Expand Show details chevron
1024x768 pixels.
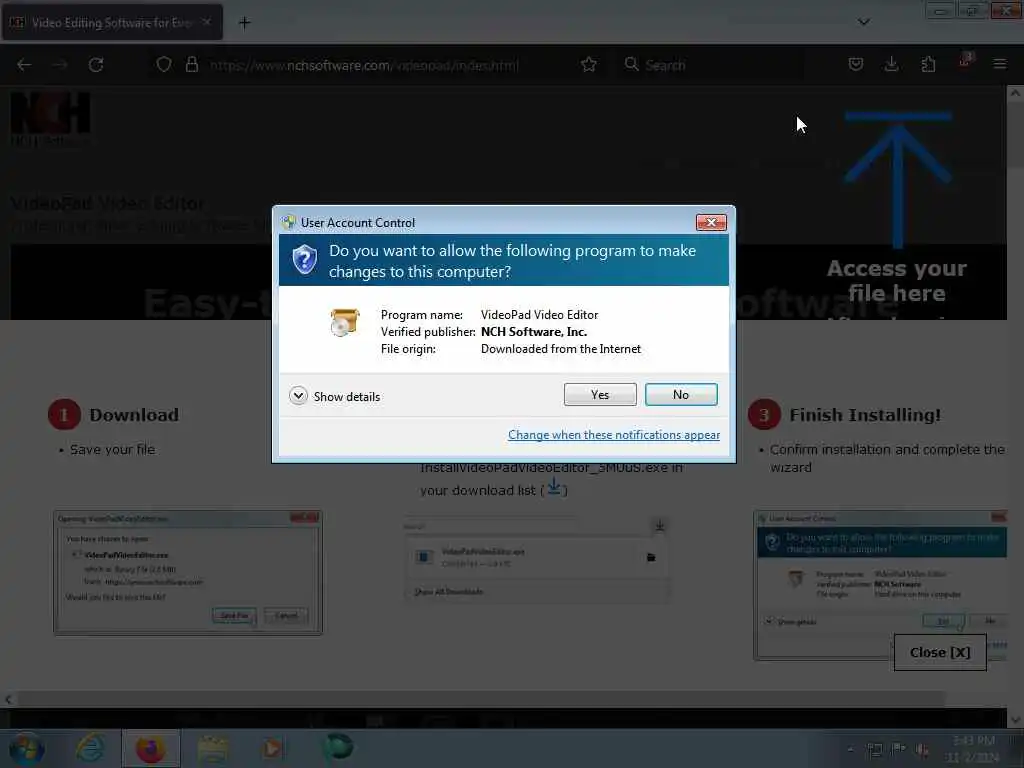[298, 396]
